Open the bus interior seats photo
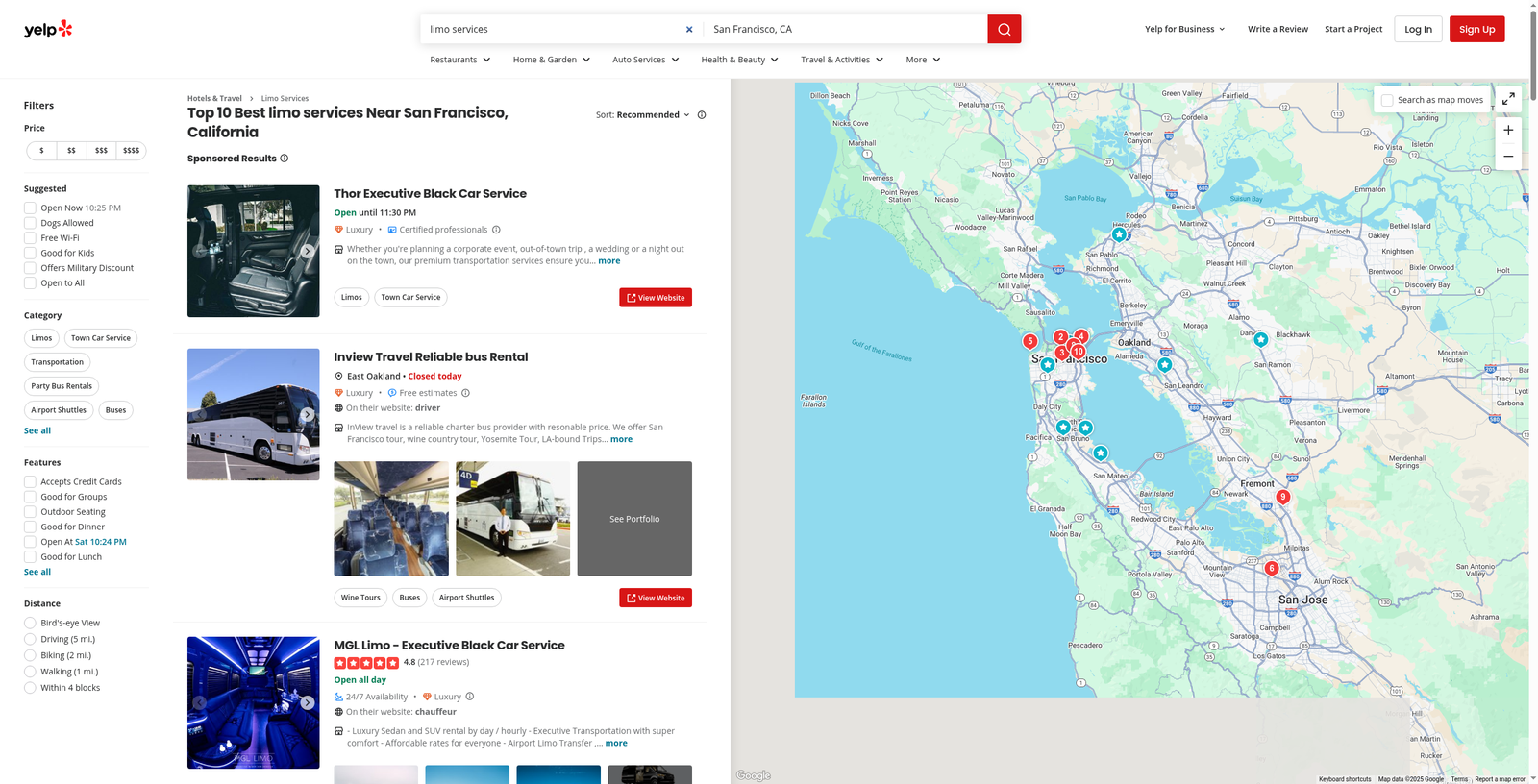 (x=391, y=519)
